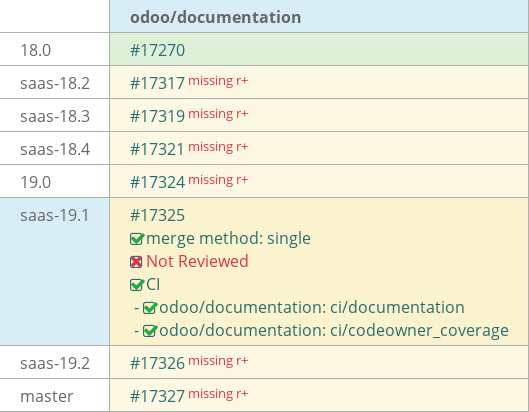Click the 'Not Reviewed' status text

tap(197, 262)
